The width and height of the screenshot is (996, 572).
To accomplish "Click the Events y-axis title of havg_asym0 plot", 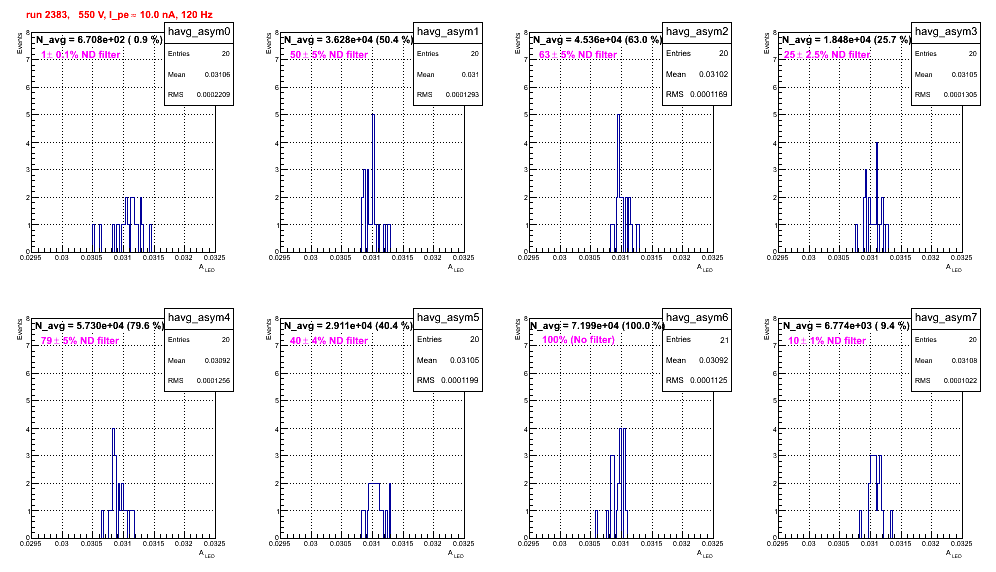I will pos(19,42).
